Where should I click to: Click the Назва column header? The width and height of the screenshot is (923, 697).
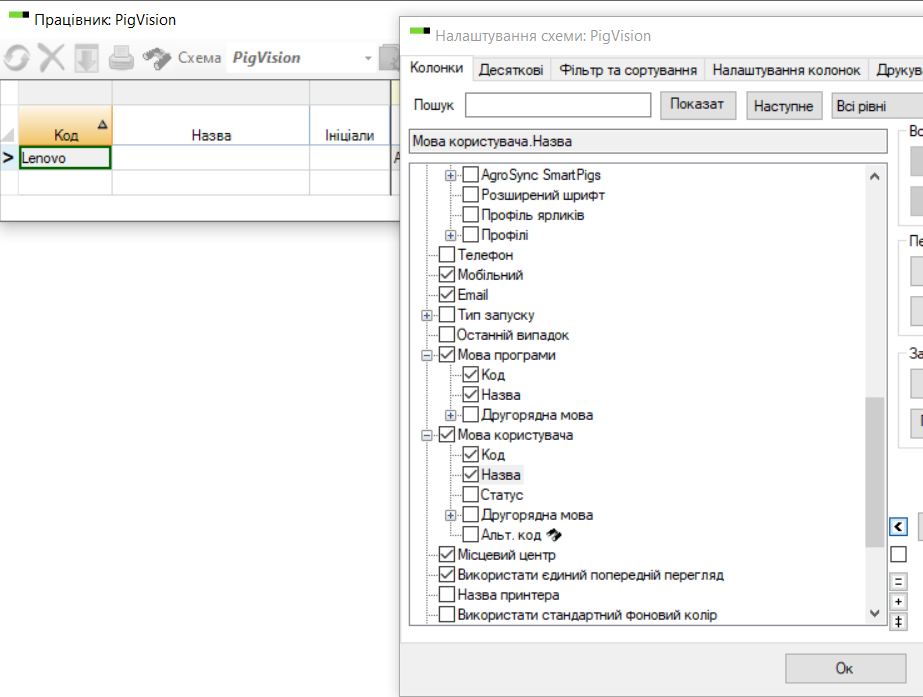point(211,125)
